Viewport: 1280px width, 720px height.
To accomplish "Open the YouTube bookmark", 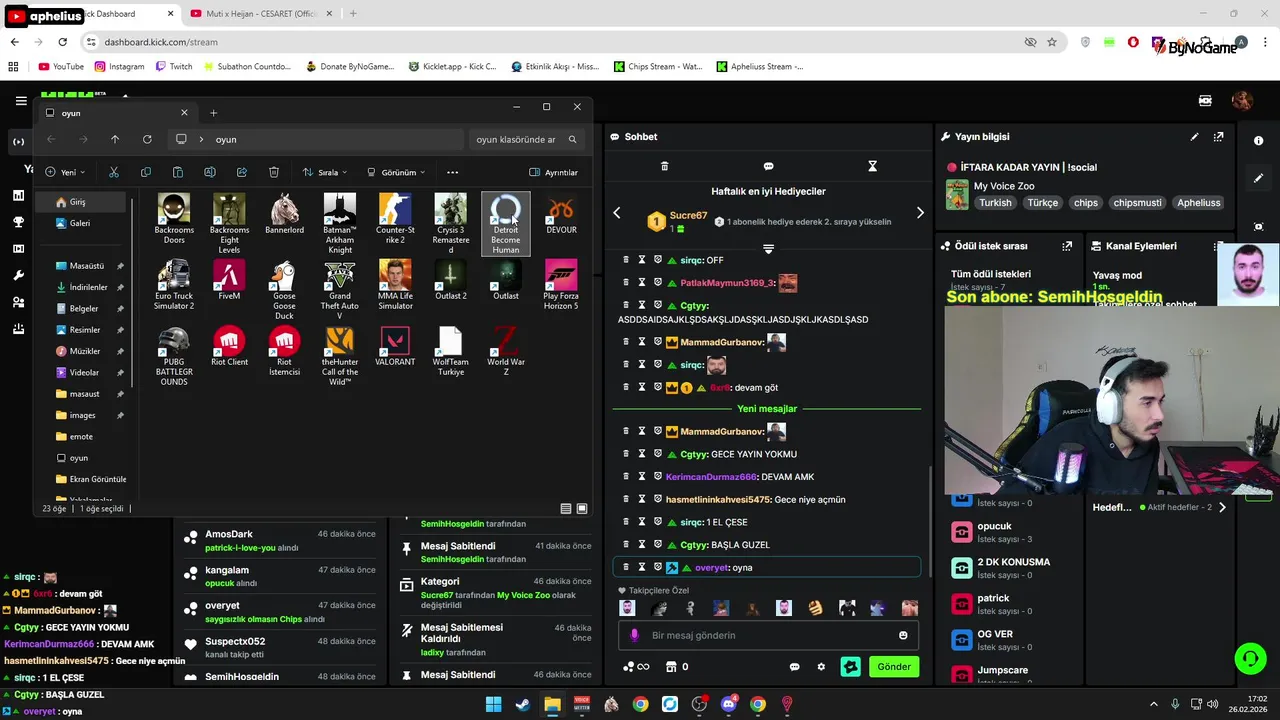I will (x=61, y=66).
